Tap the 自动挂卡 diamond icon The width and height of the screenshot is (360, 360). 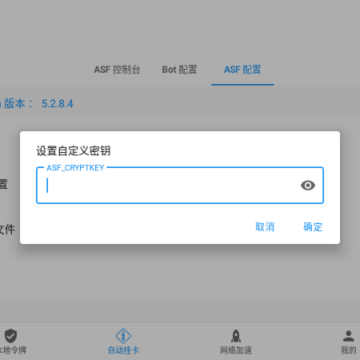[123, 336]
